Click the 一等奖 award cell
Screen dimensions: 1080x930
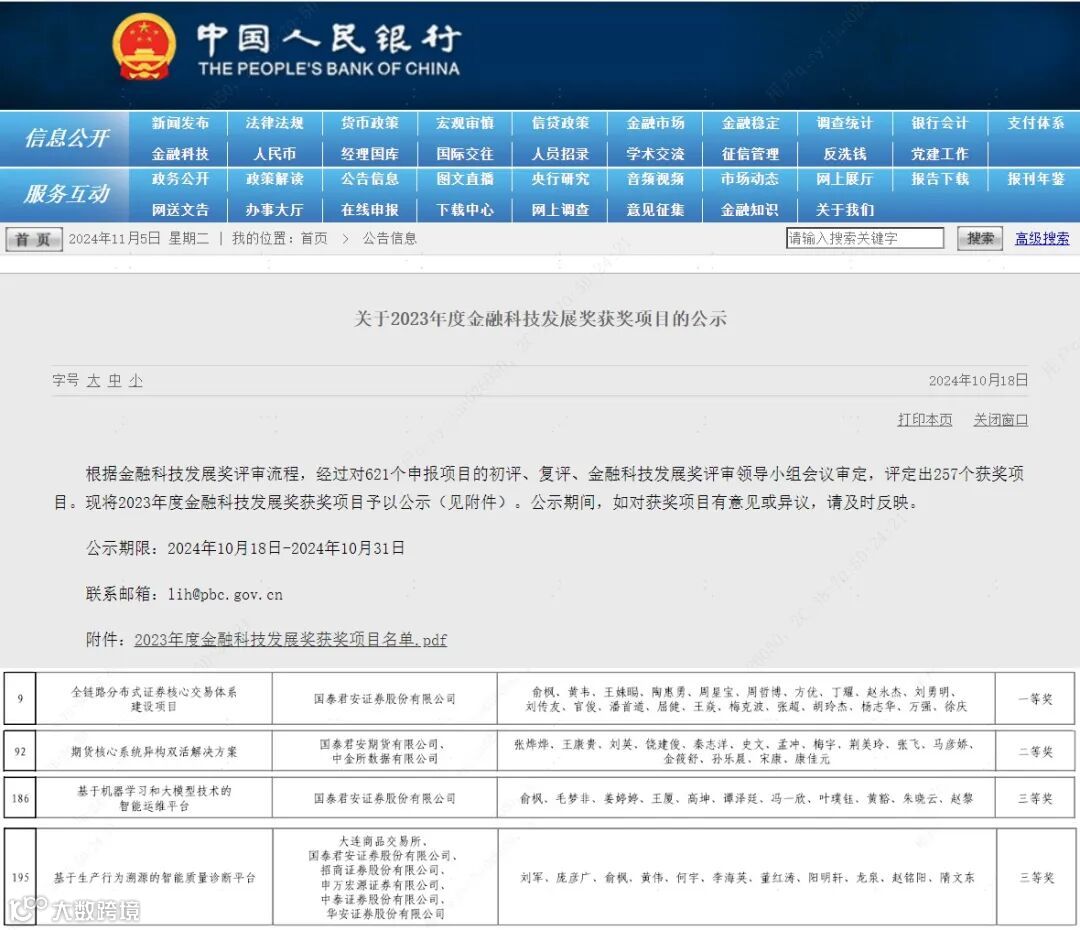tap(1035, 699)
